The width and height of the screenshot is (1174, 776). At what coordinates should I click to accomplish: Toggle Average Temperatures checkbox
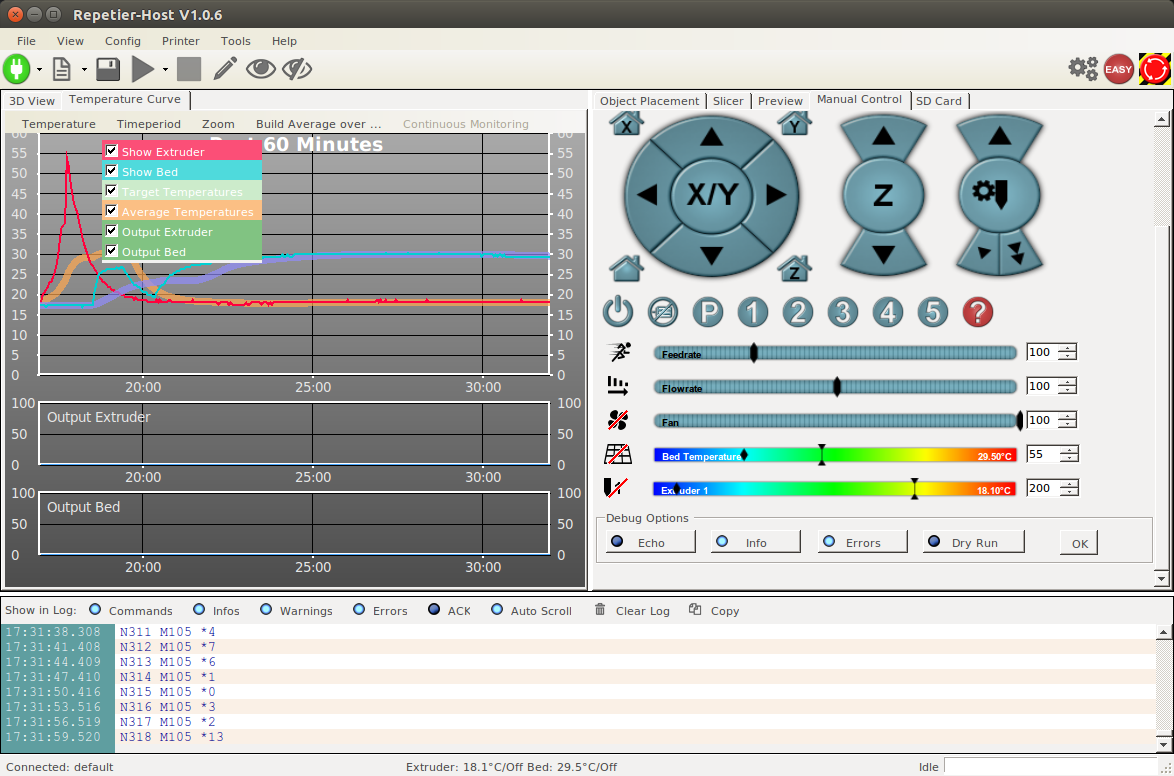112,211
